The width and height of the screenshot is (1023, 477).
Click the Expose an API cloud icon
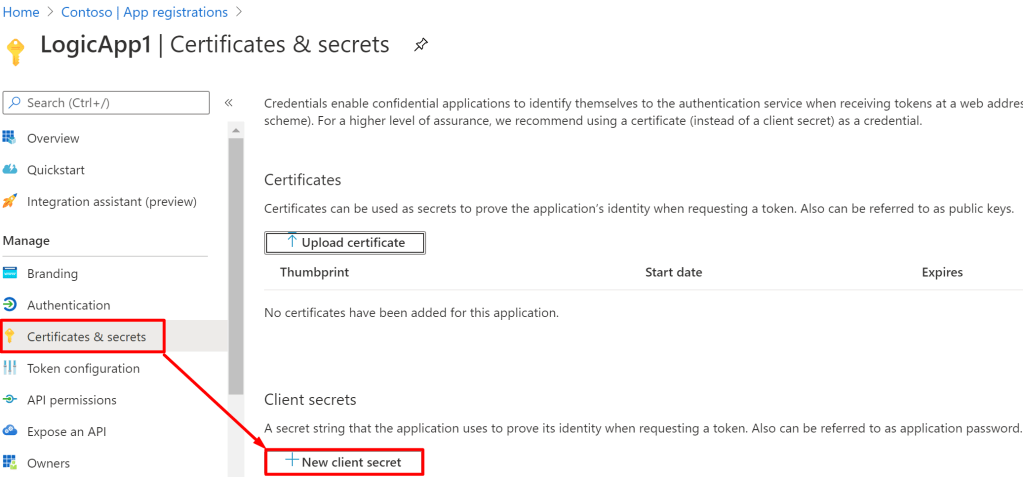coord(10,431)
